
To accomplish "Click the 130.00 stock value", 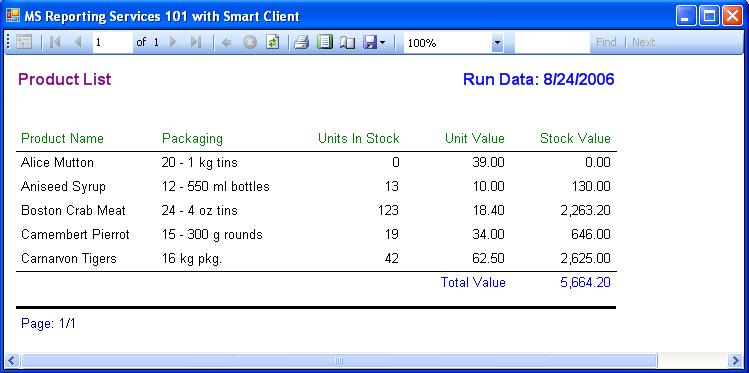I will coord(591,187).
